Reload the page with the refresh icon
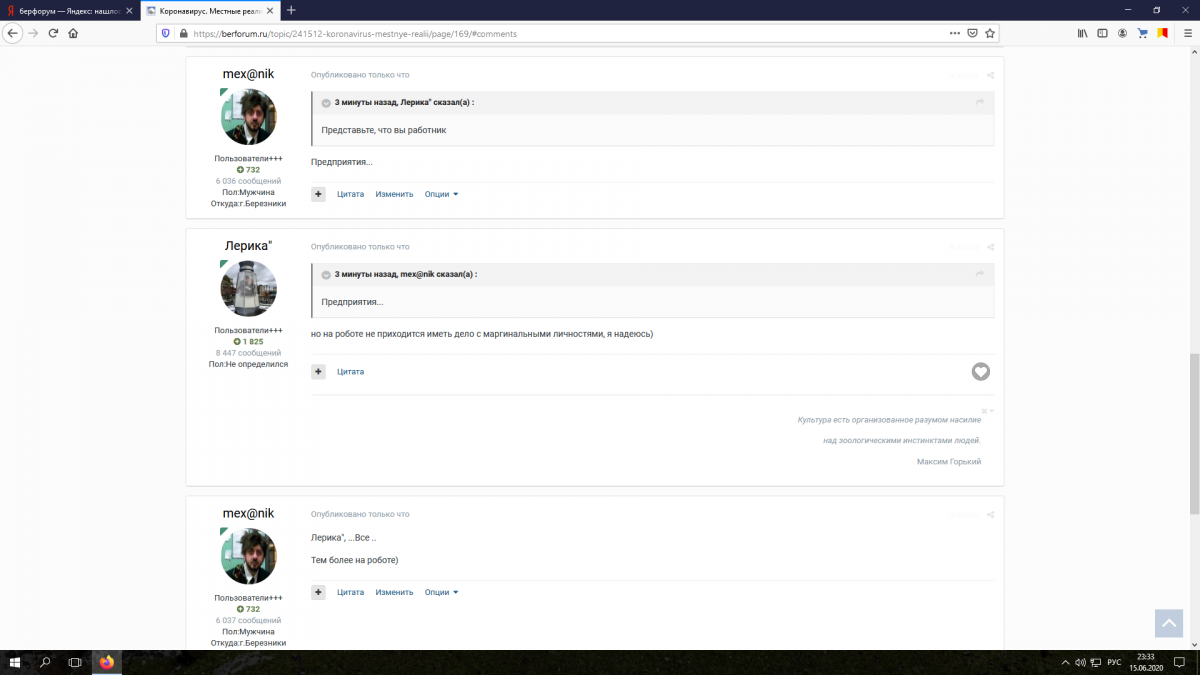This screenshot has width=1200, height=675. pyautogui.click(x=53, y=33)
